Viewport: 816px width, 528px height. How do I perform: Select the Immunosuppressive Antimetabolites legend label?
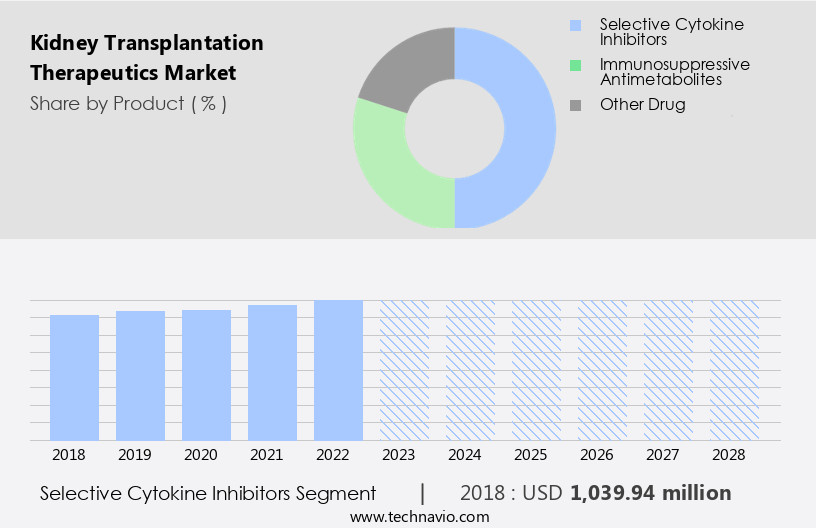(x=674, y=71)
